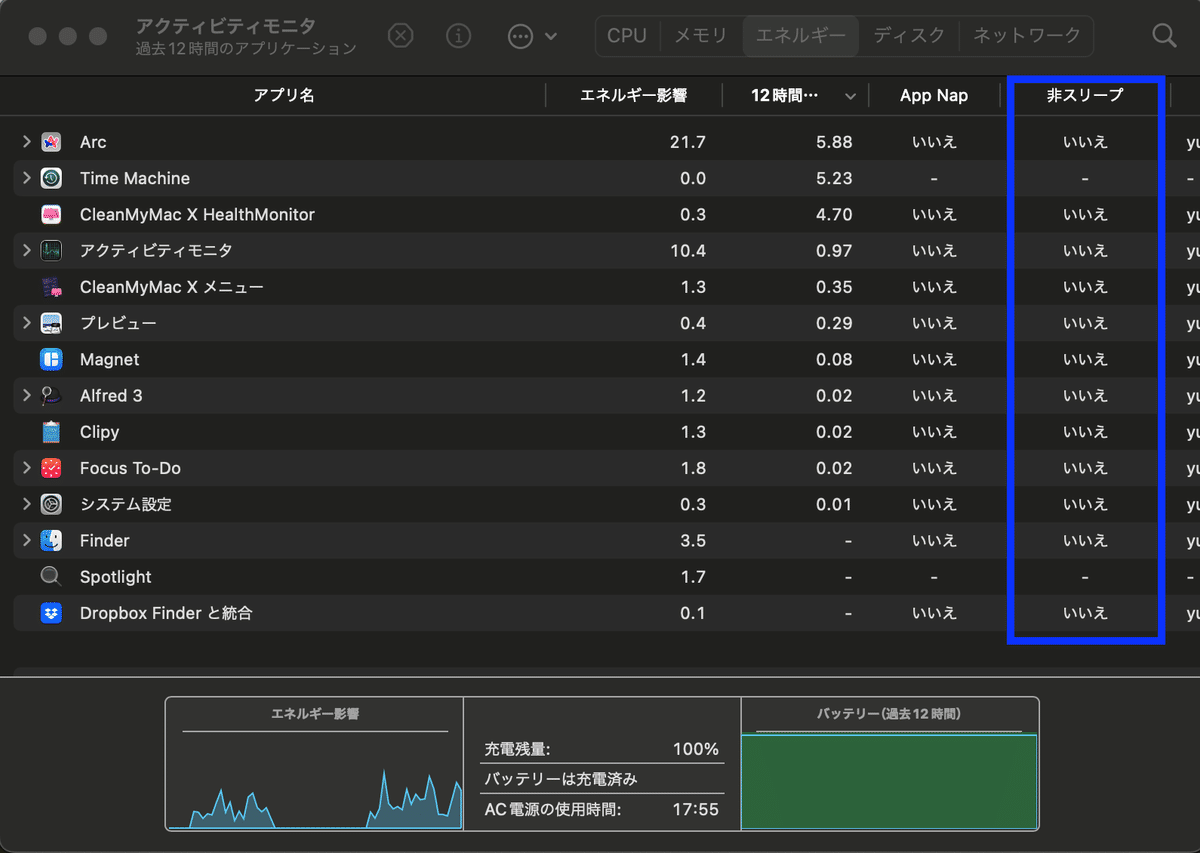The width and height of the screenshot is (1200, 853).
Task: Click the CleanMyMac X メニュー icon
Action: (51, 287)
